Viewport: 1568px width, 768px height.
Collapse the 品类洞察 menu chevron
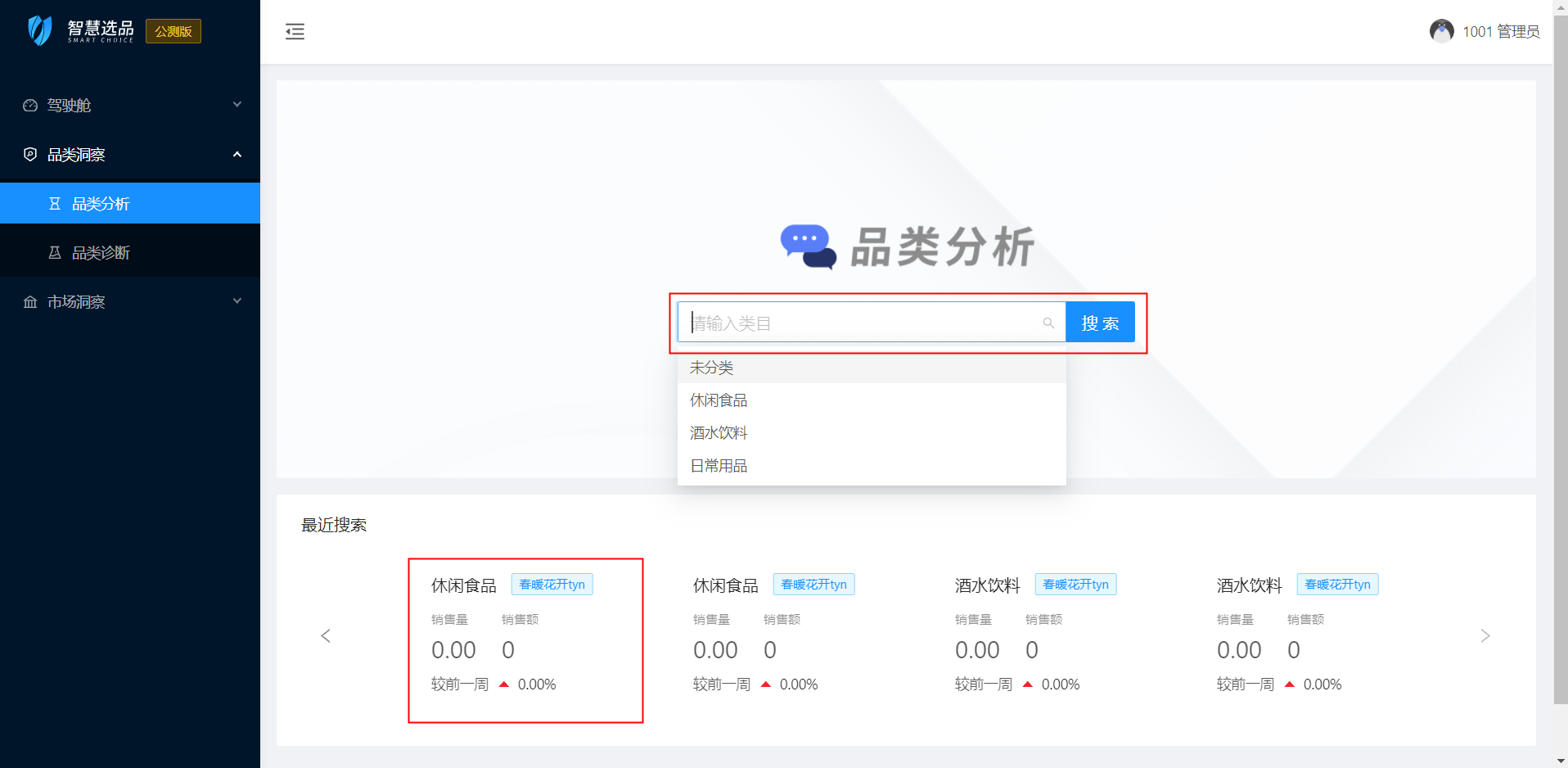tap(237, 154)
